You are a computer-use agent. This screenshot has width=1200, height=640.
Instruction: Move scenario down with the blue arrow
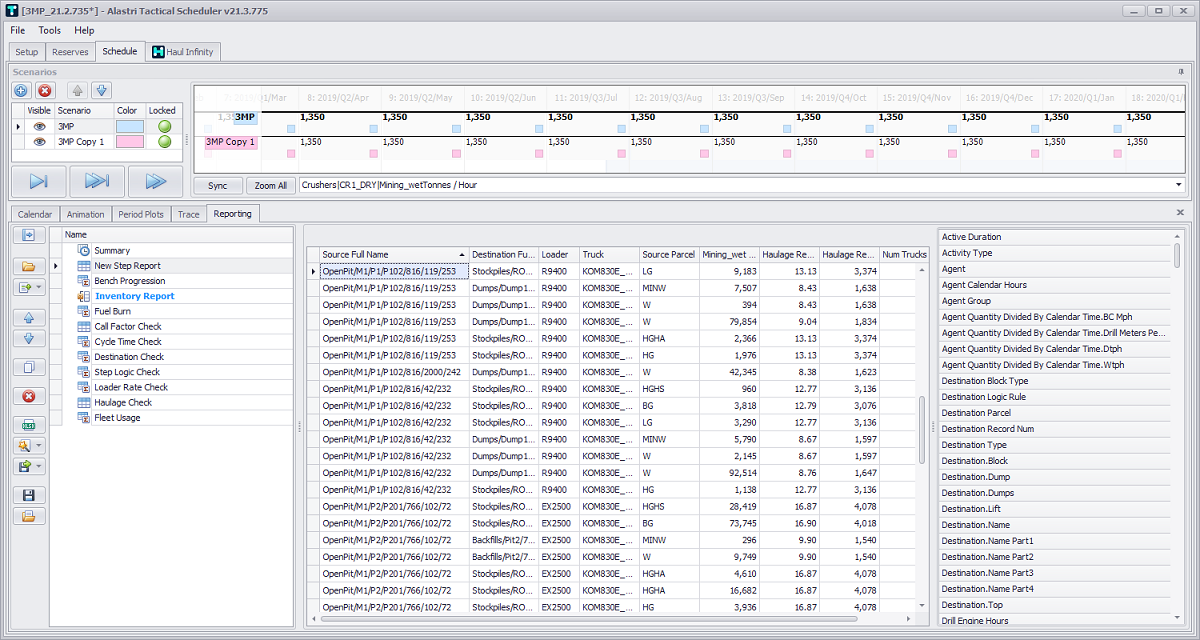[x=101, y=90]
